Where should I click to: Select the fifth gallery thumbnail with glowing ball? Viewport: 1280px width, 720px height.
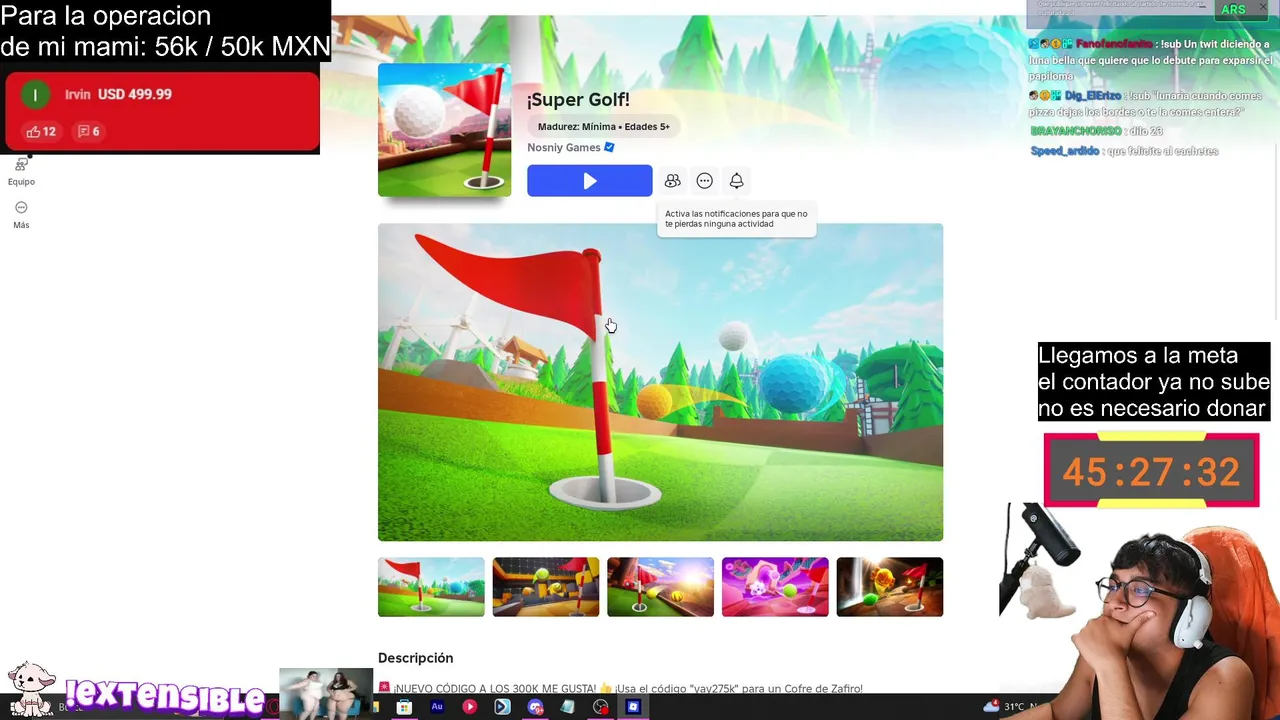tap(889, 587)
